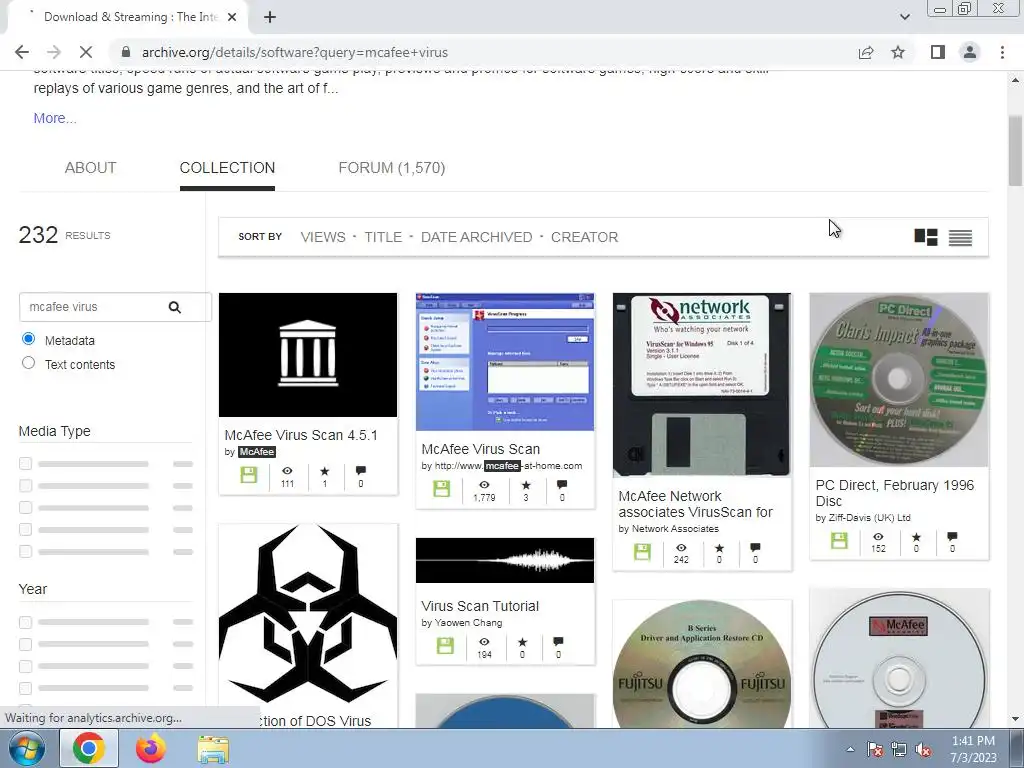Image resolution: width=1024 pixels, height=768 pixels.
Task: Close the Download & Streaming tab
Action: (232, 17)
